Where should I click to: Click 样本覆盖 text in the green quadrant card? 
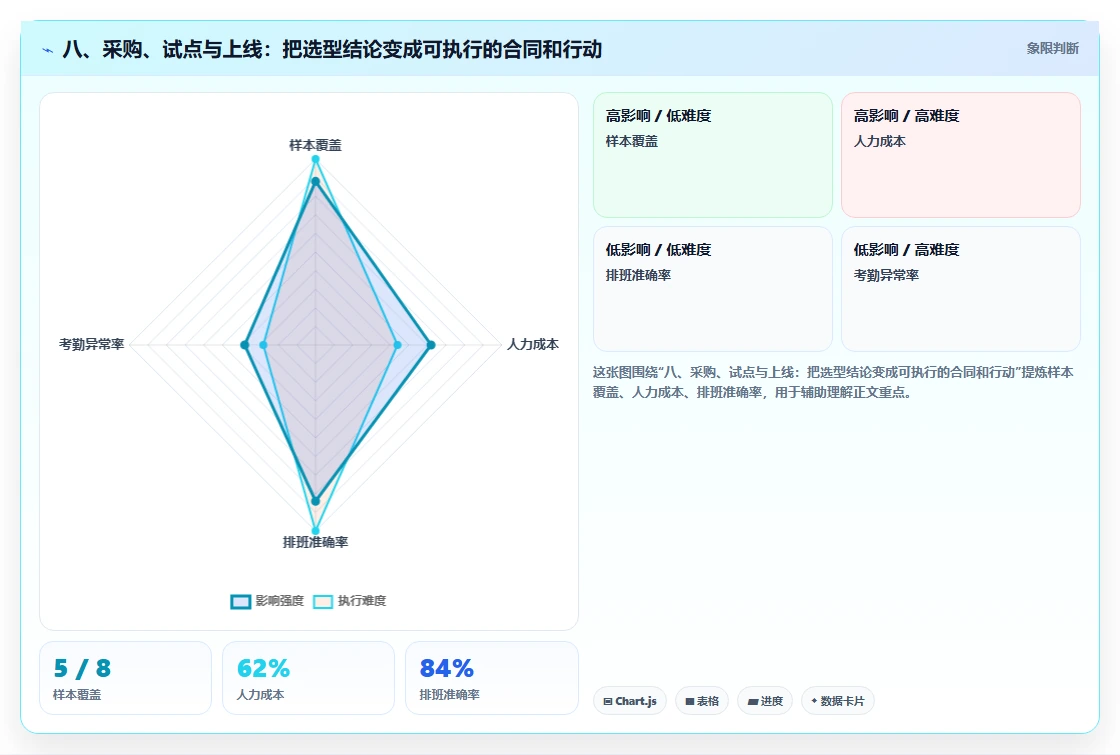tap(631, 141)
